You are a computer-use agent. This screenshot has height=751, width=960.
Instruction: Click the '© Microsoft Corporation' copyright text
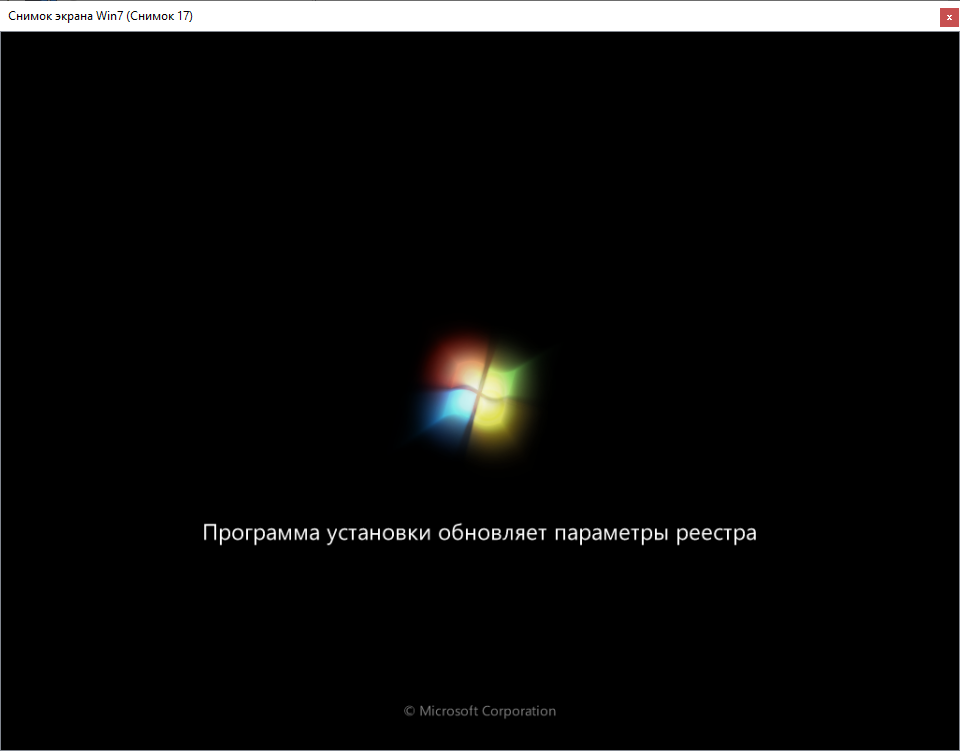(480, 711)
